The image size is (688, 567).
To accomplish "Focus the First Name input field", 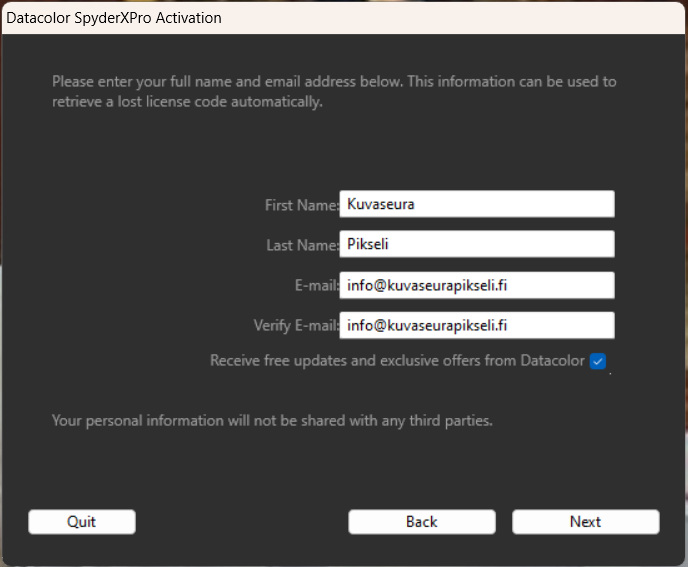I will tap(477, 204).
